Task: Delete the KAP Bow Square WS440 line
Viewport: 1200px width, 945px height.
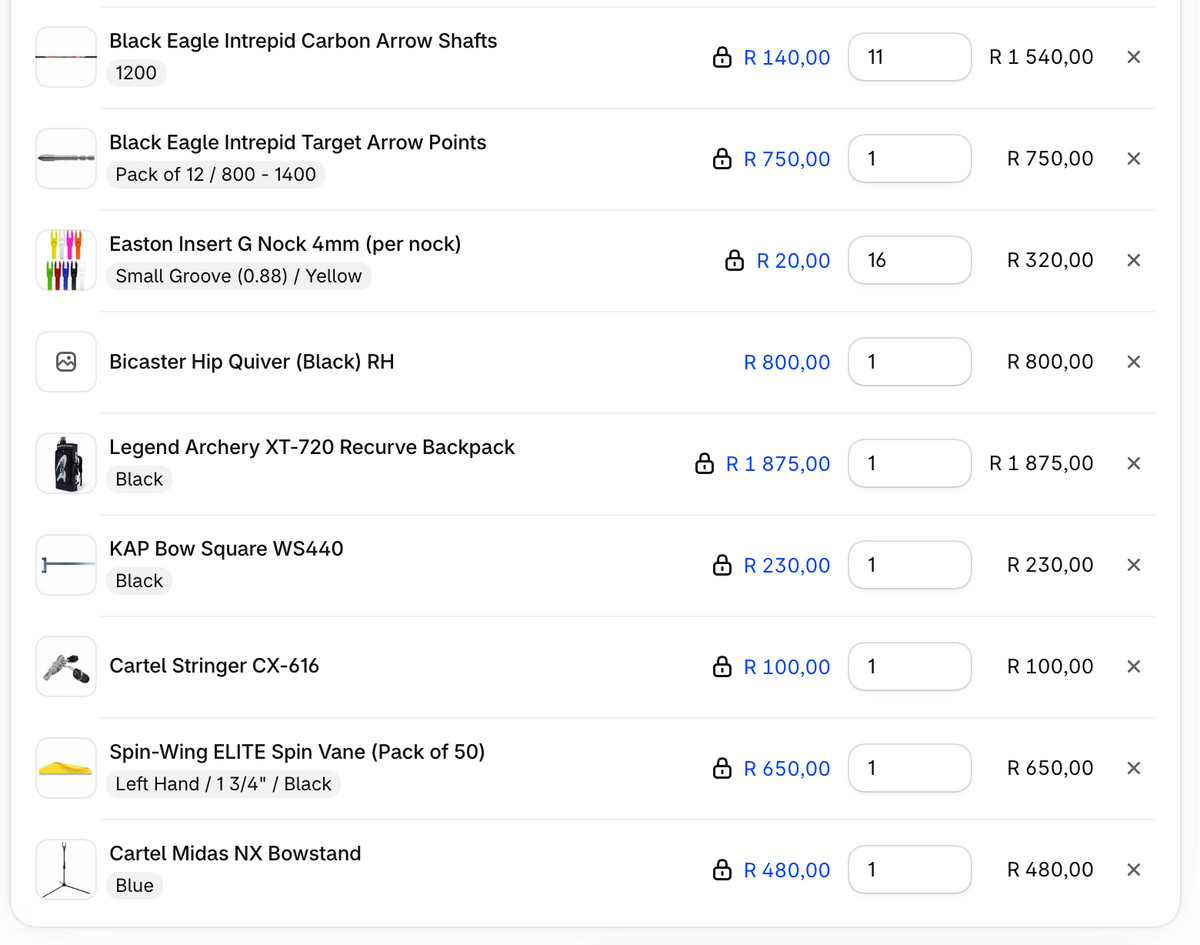Action: 1133,565
